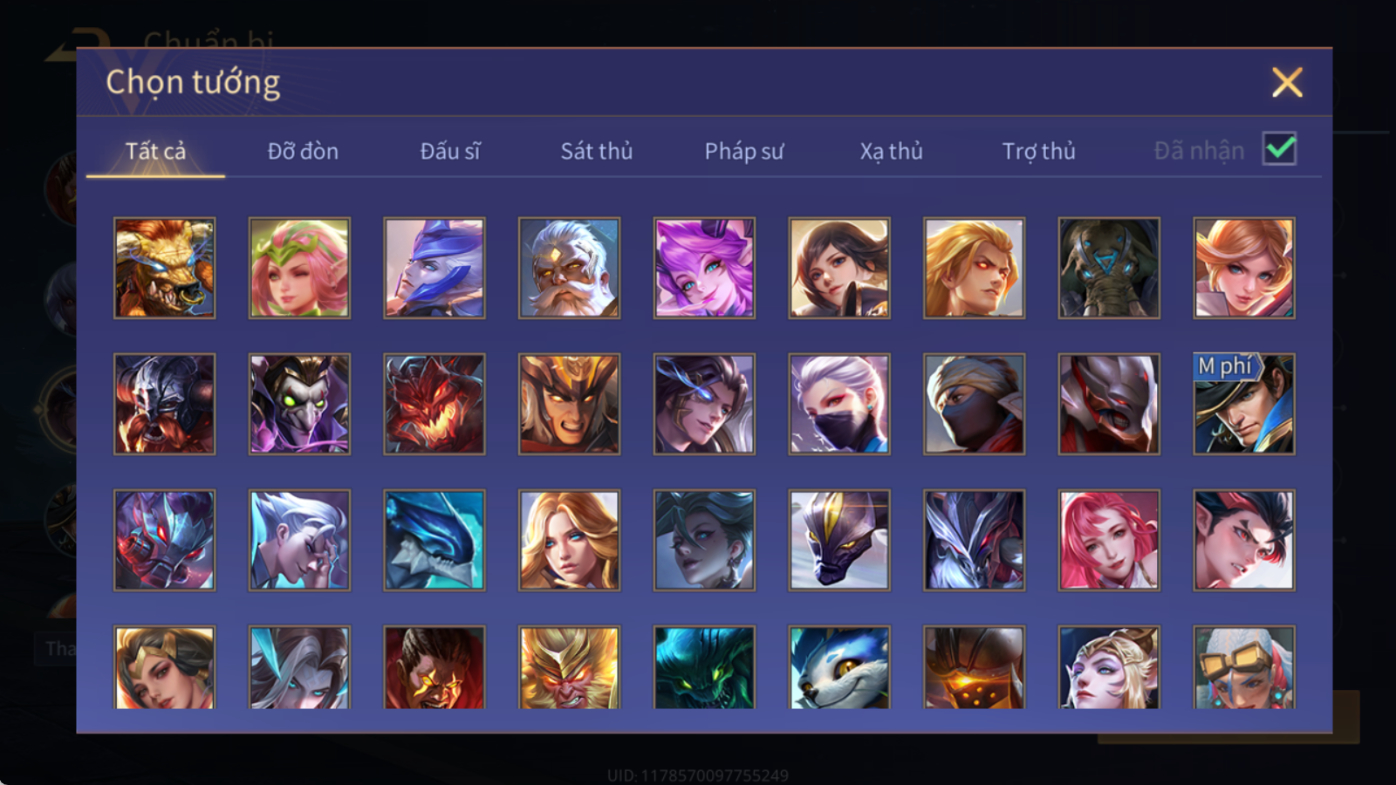Screen dimensions: 1396x785
Task: Pick the blue raccoon hero portrait
Action: click(x=839, y=668)
